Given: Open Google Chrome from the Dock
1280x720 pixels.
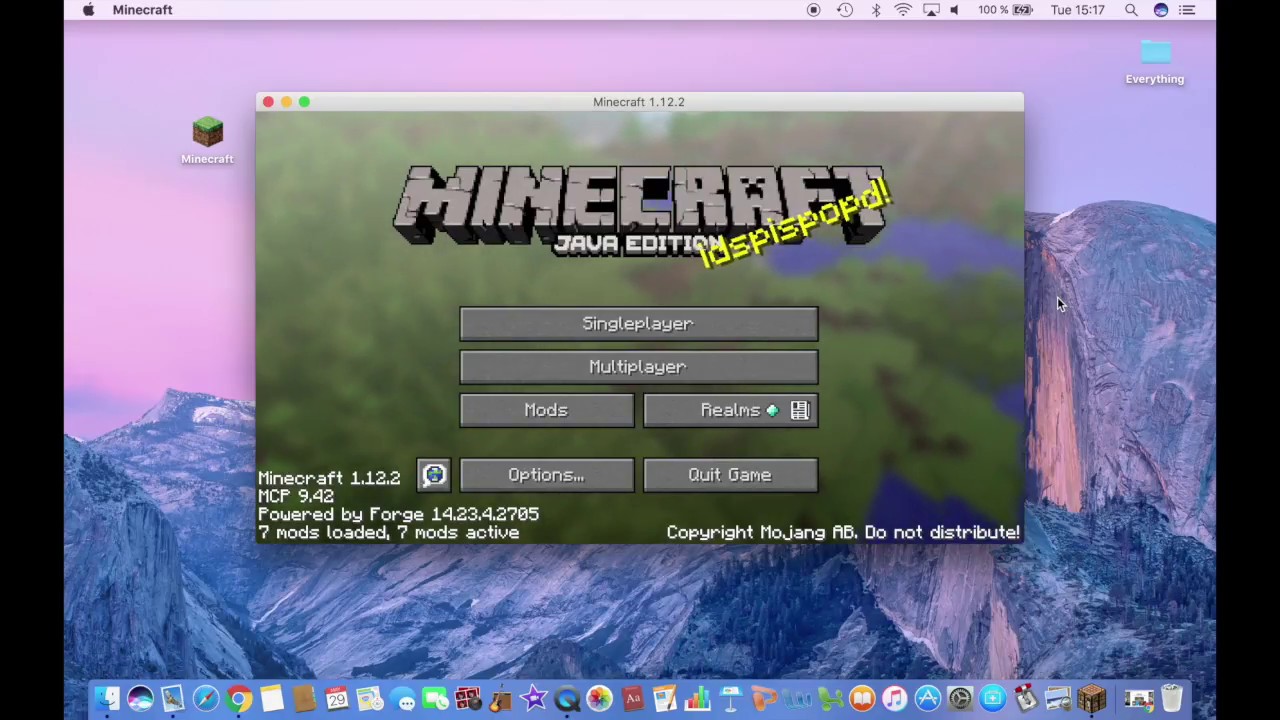Looking at the screenshot, I should point(238,699).
